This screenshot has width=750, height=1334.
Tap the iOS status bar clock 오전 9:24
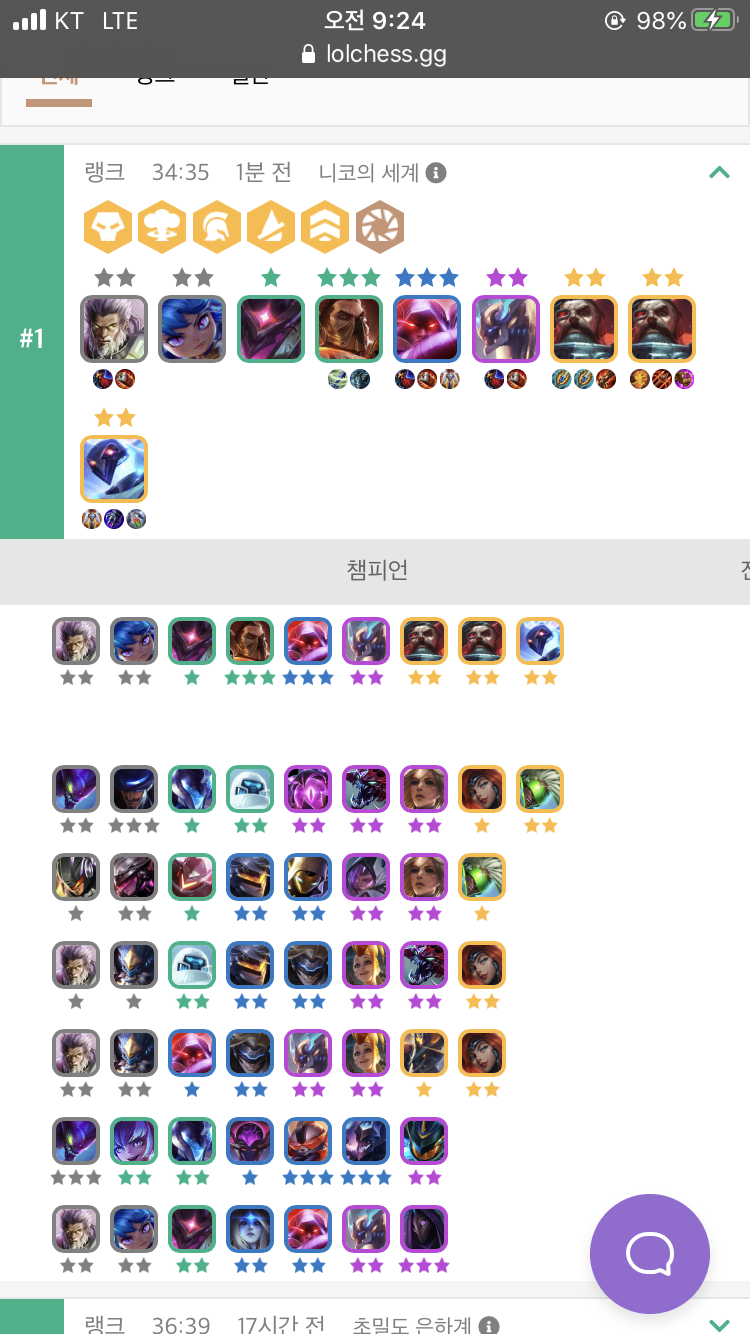tap(375, 20)
